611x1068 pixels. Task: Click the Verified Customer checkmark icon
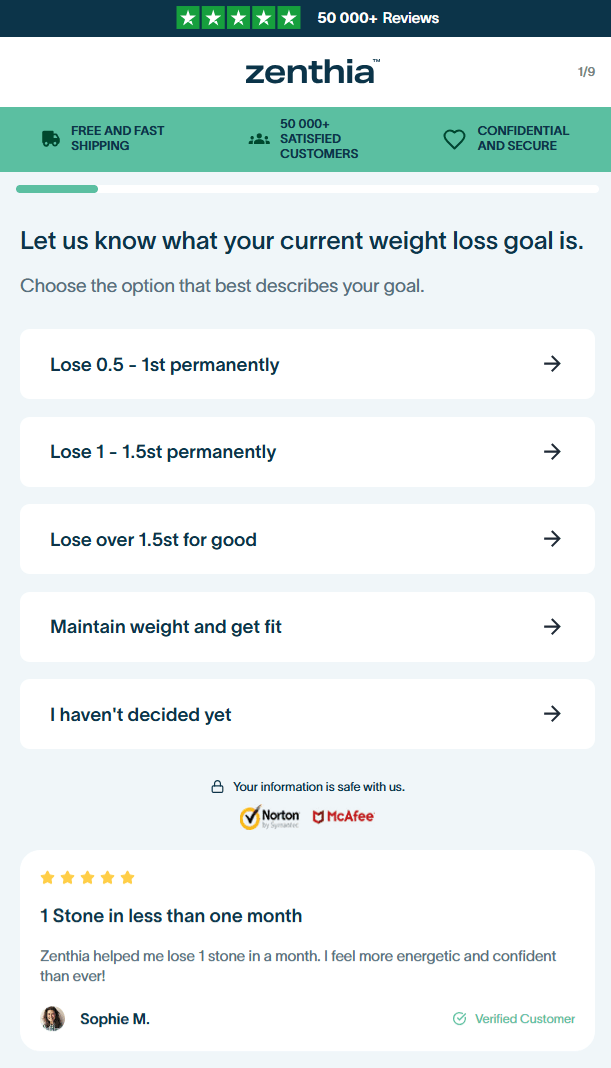click(x=460, y=1019)
